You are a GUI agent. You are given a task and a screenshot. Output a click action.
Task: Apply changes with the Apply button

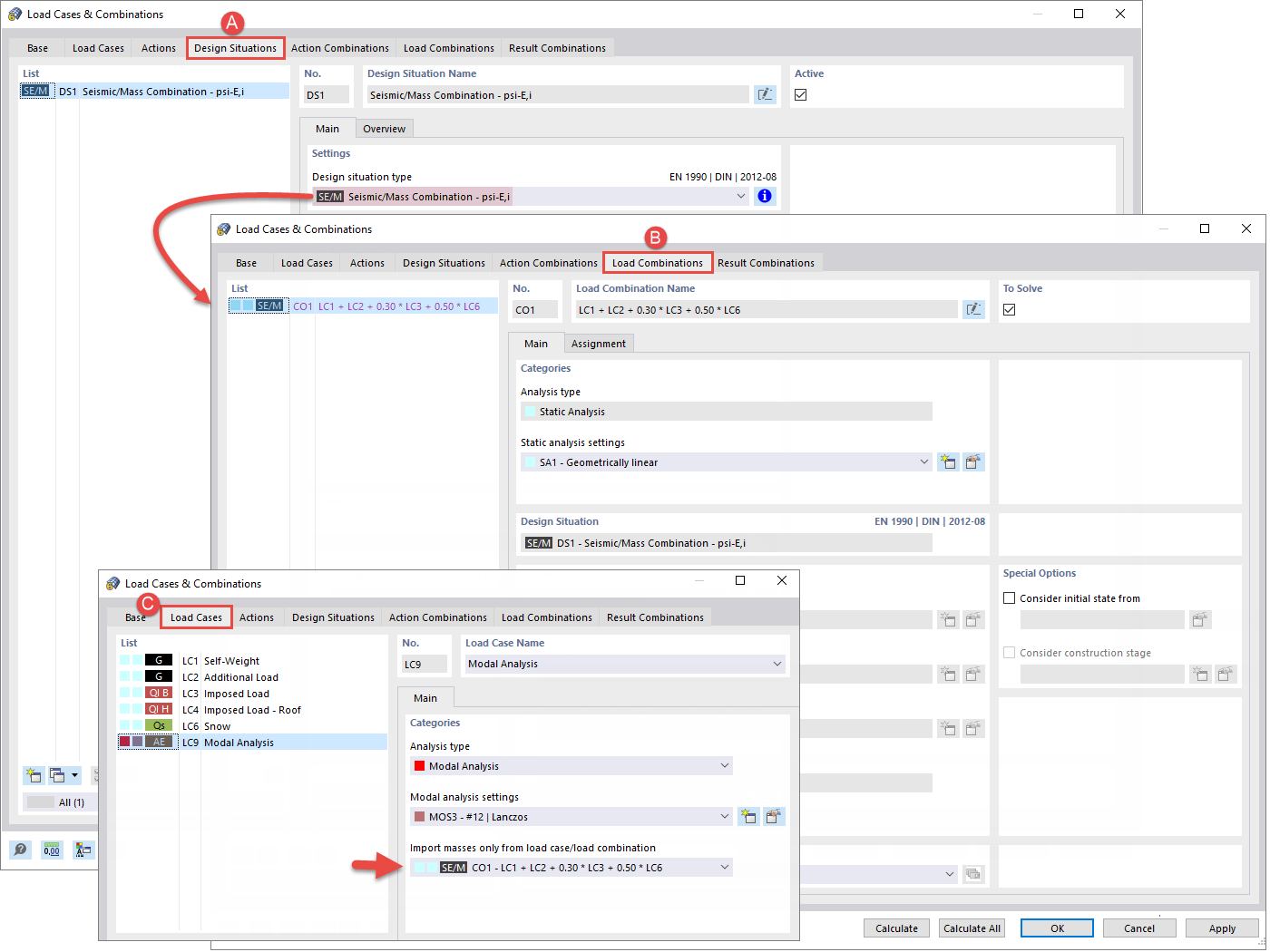coord(1222,928)
